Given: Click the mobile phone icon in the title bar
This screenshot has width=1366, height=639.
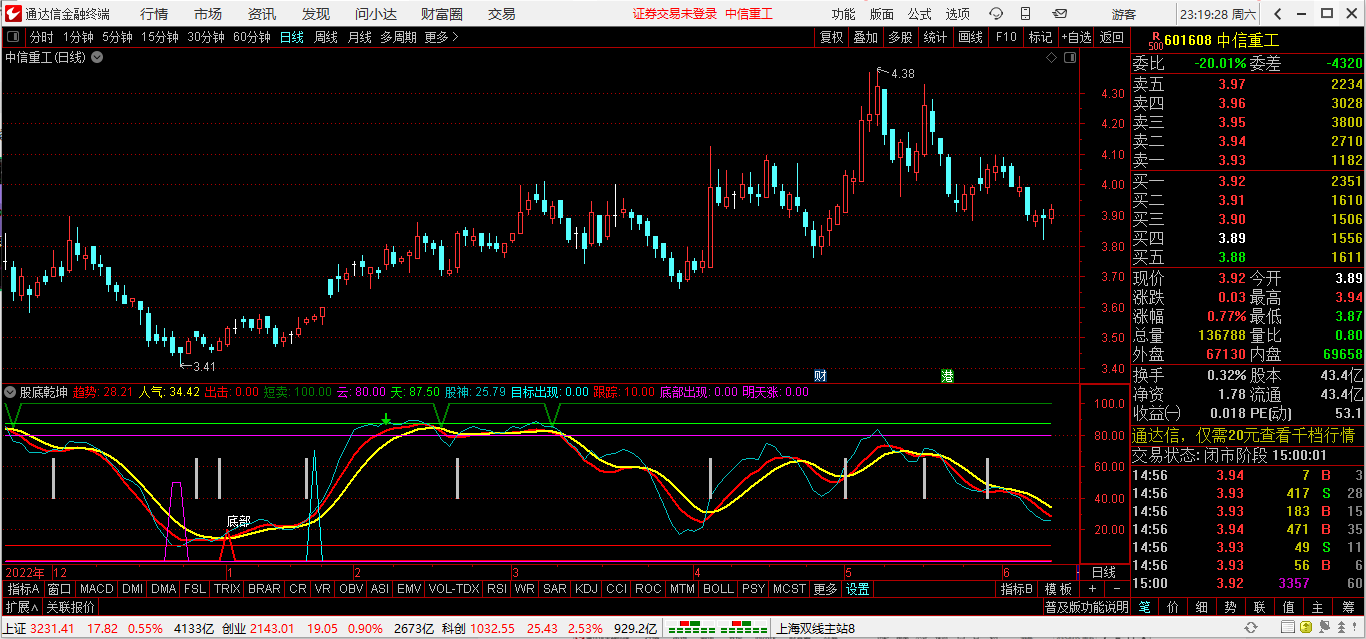Looking at the screenshot, I should (x=1024, y=14).
